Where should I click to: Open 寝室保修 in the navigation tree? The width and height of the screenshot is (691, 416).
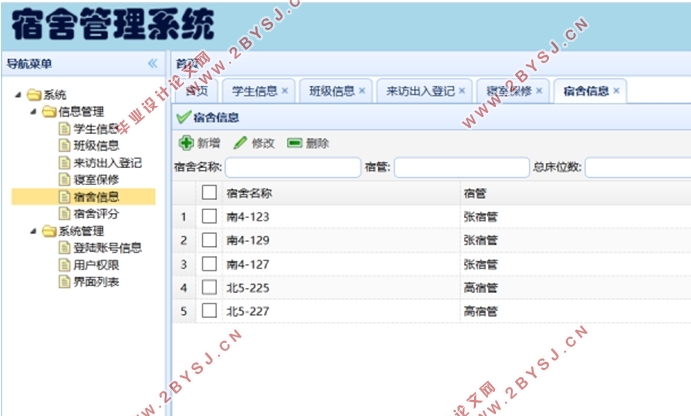(x=96, y=179)
